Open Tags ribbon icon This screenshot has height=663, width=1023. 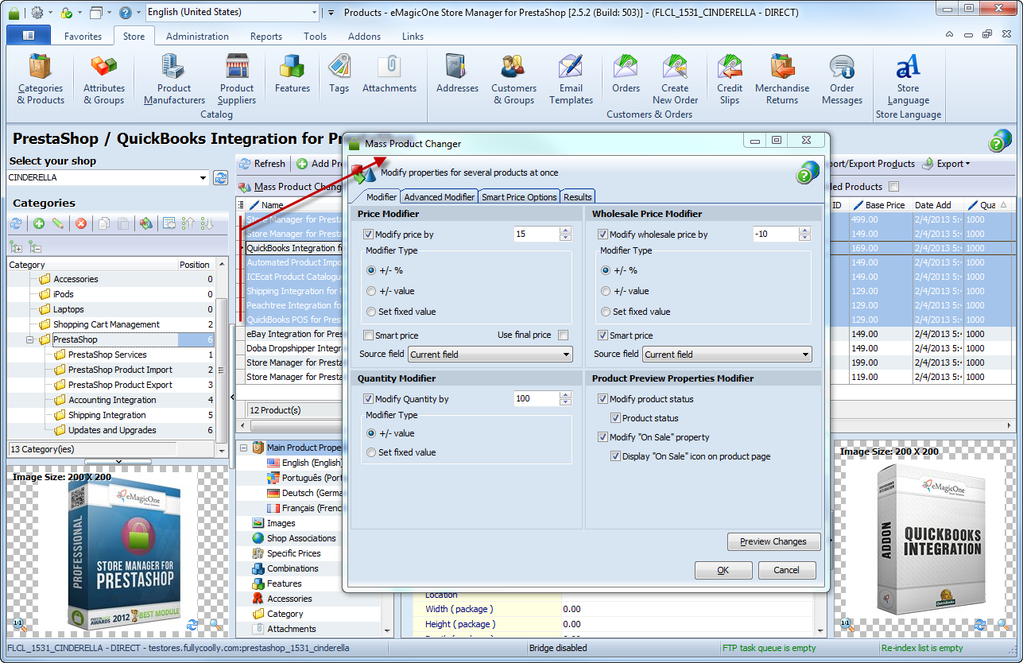click(x=339, y=74)
